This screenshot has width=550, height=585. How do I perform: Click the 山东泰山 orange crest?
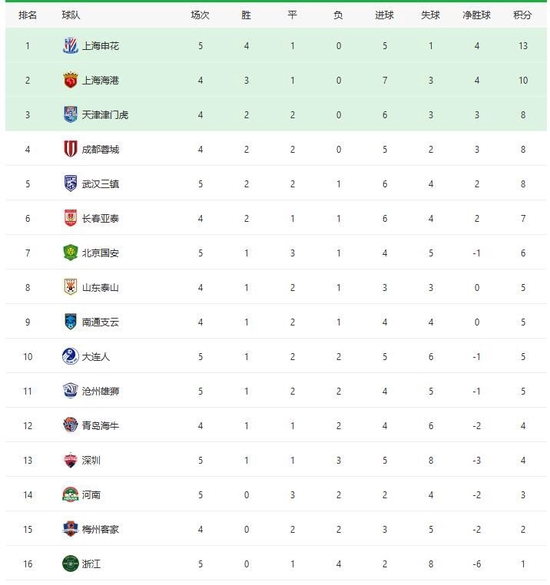tap(70, 287)
